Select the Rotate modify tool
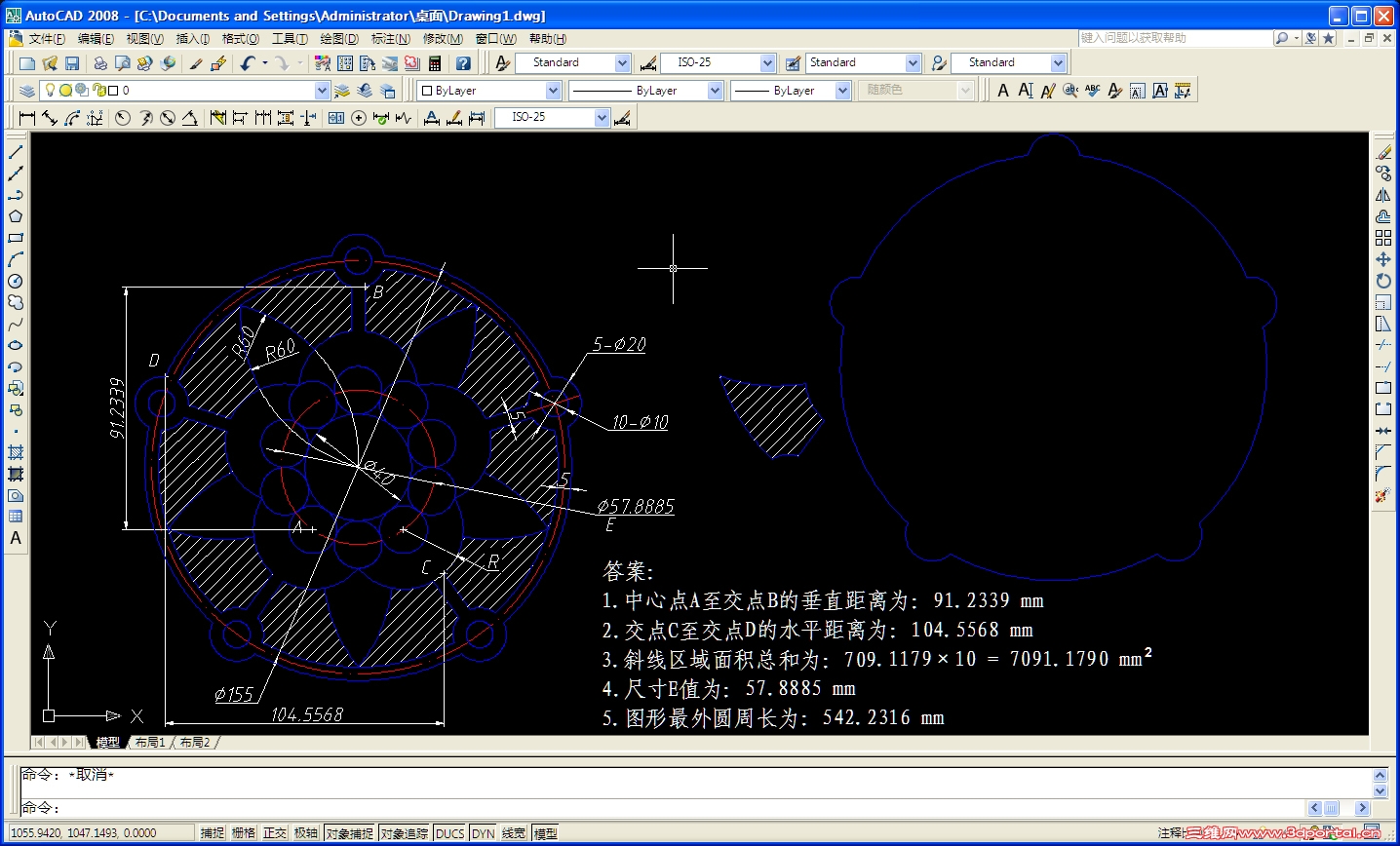 pos(1383,281)
